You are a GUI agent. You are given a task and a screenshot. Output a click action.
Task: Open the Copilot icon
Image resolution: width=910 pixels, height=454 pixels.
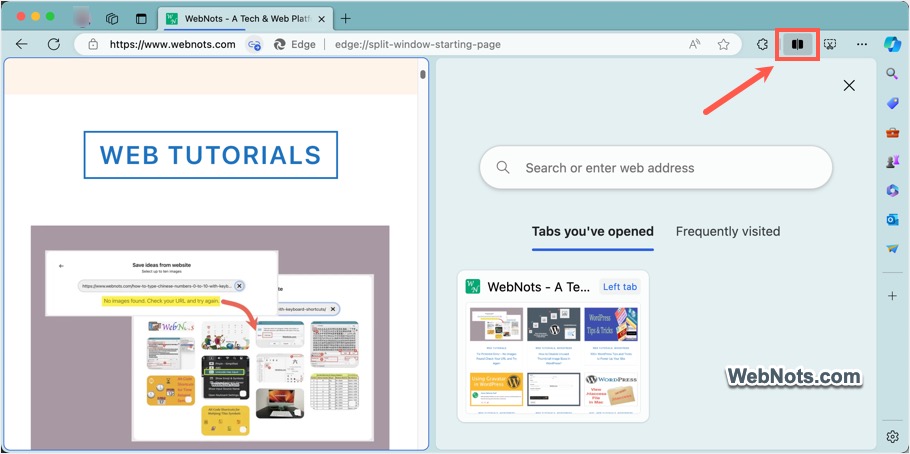pyautogui.click(x=892, y=44)
